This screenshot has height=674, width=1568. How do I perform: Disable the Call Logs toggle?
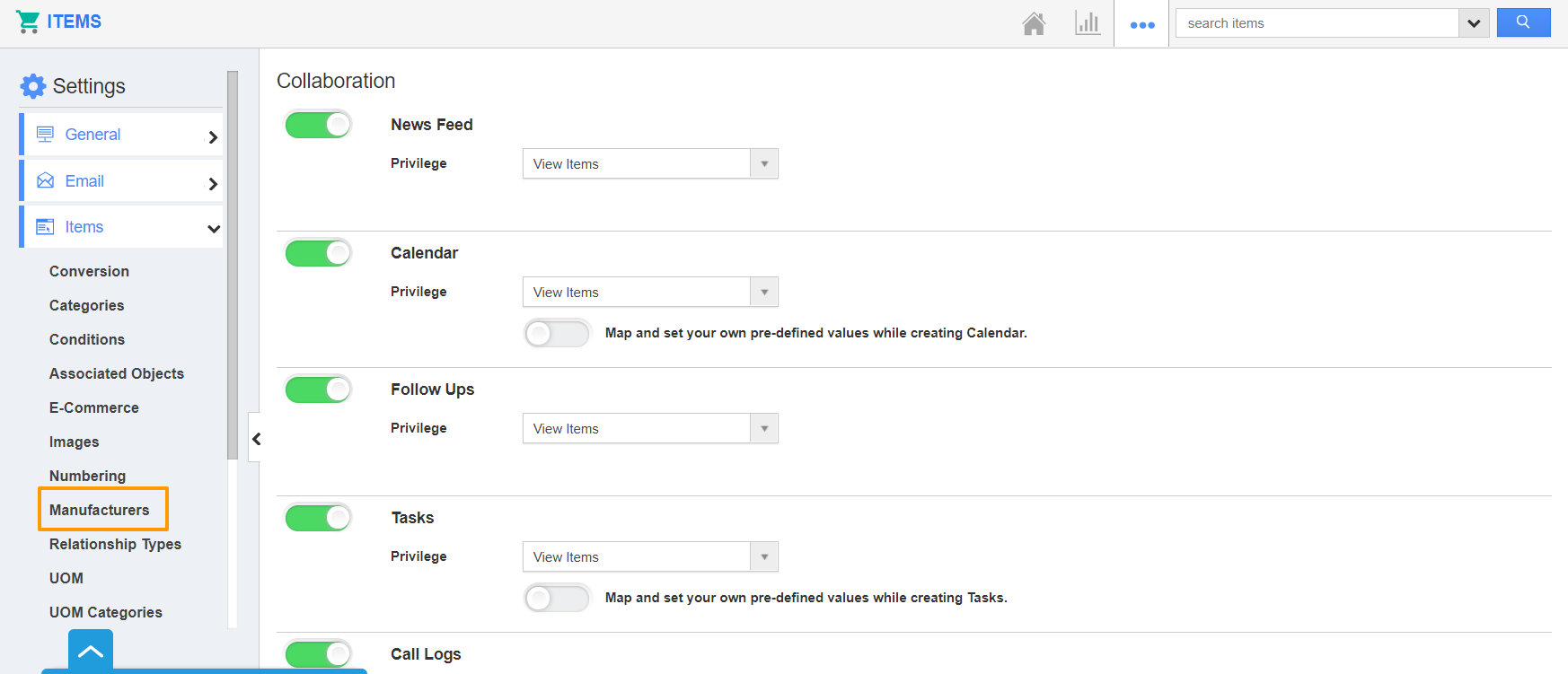318,654
